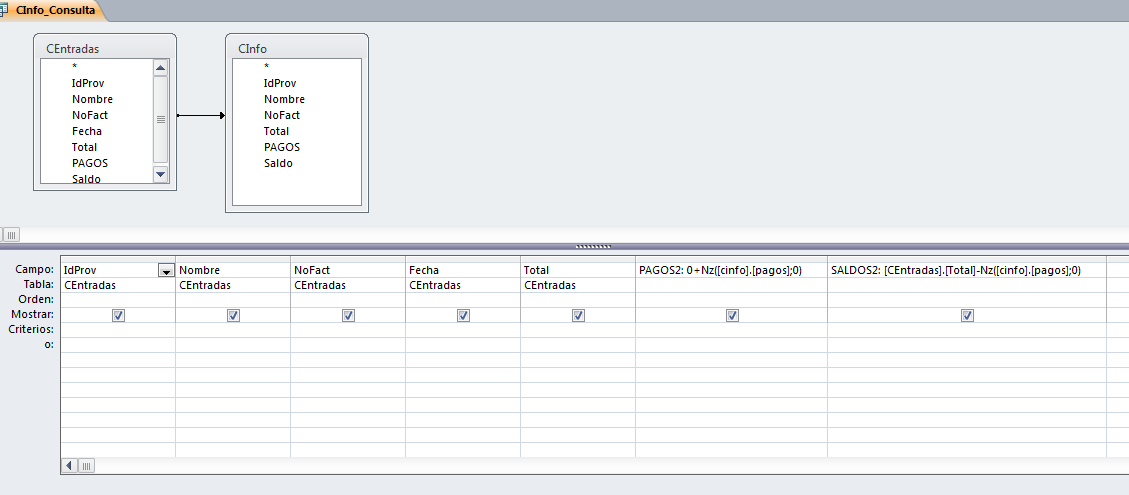Toggle Mostrar checkbox for SALDOS2 column
The height and width of the screenshot is (495, 1129).
tap(967, 316)
